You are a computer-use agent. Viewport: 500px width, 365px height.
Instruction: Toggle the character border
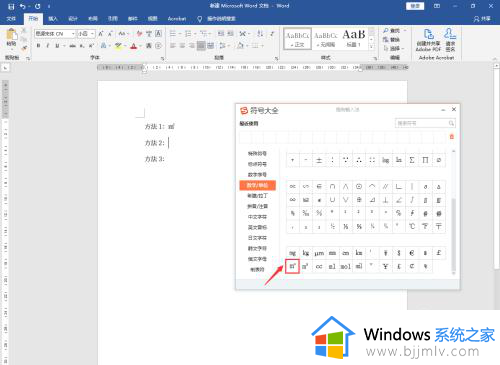point(159,34)
